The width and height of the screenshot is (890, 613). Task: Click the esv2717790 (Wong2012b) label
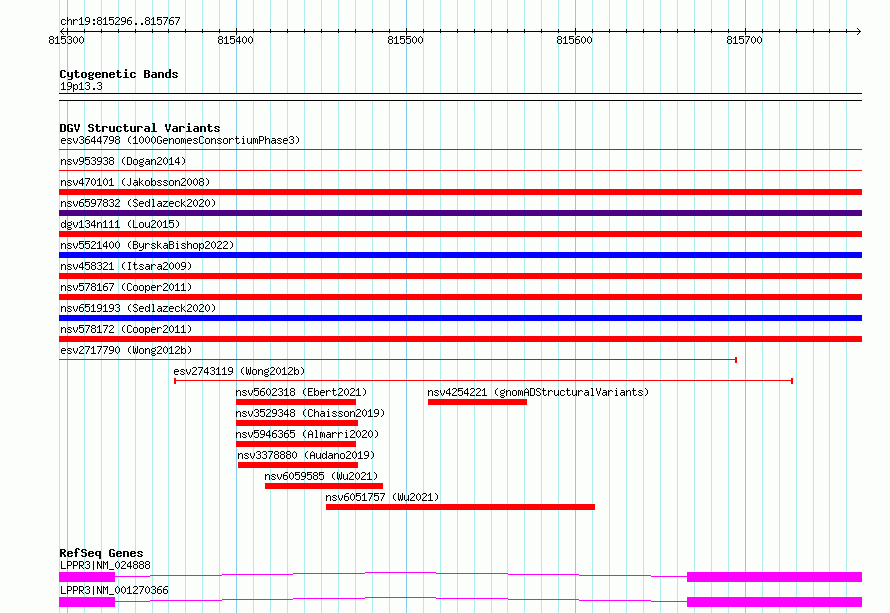point(126,350)
